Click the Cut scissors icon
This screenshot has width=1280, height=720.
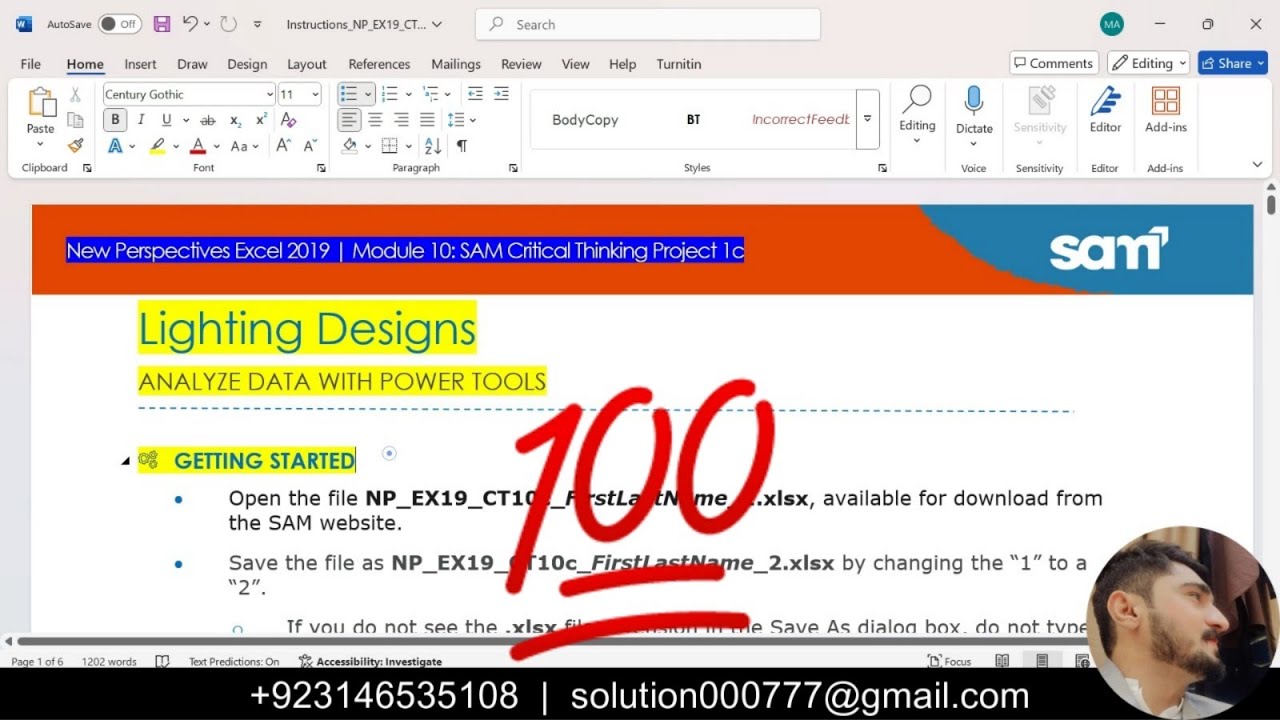75,95
